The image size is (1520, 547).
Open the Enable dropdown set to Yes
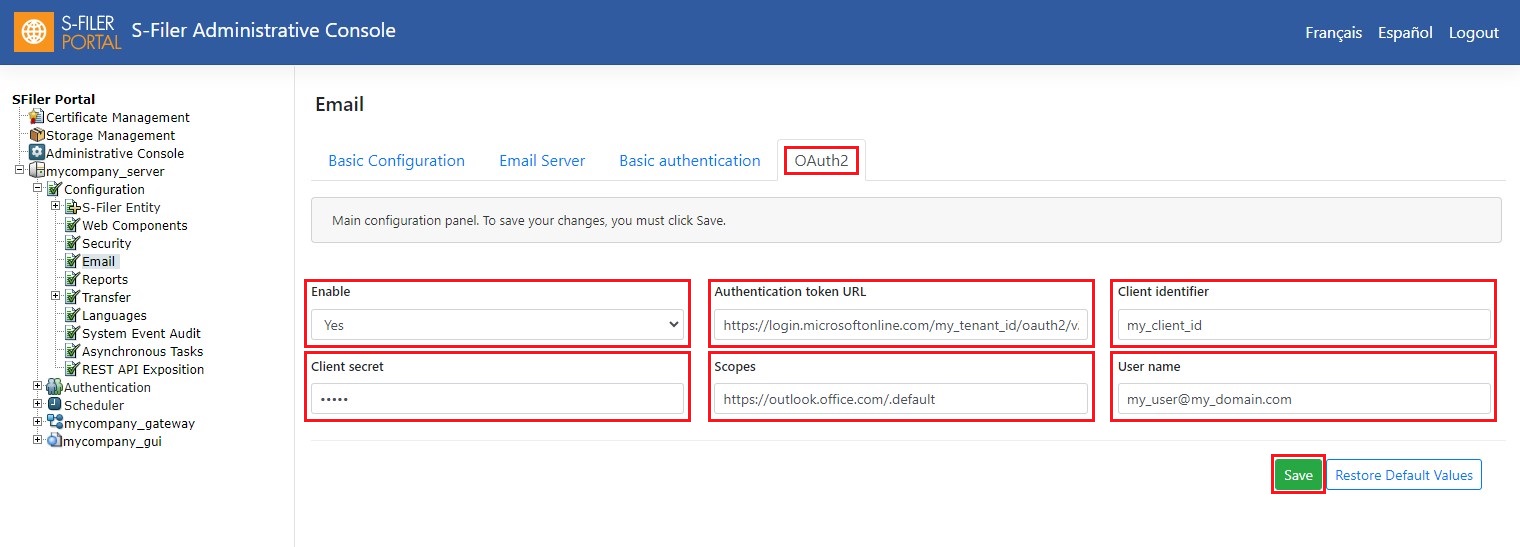tap(497, 325)
